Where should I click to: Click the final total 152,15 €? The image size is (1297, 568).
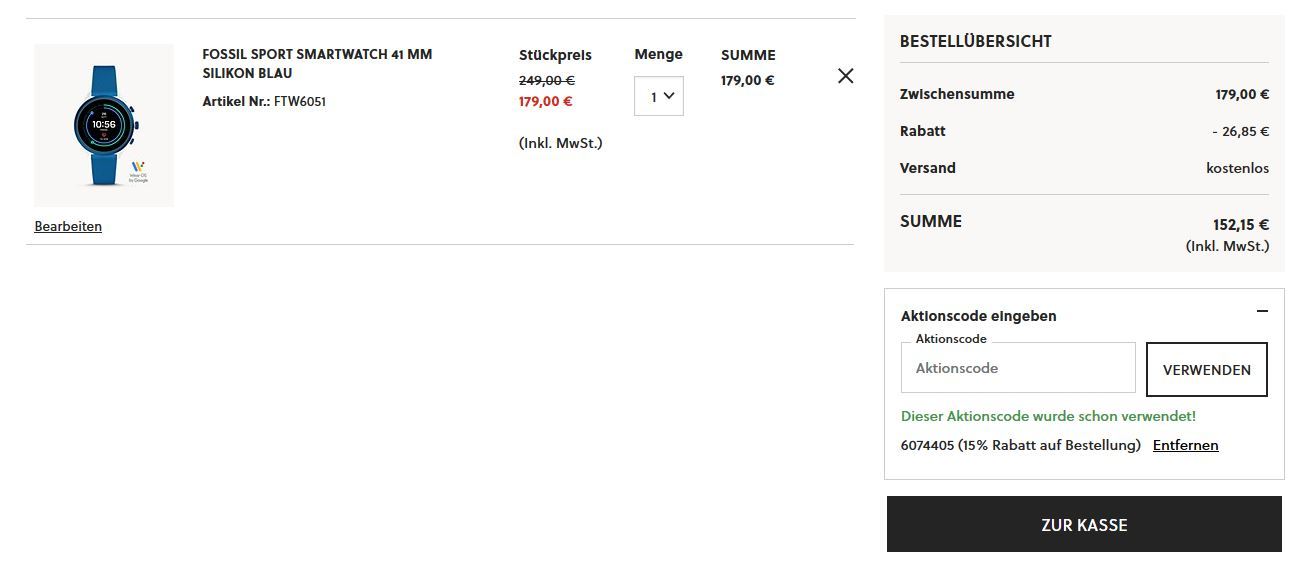(1241, 225)
